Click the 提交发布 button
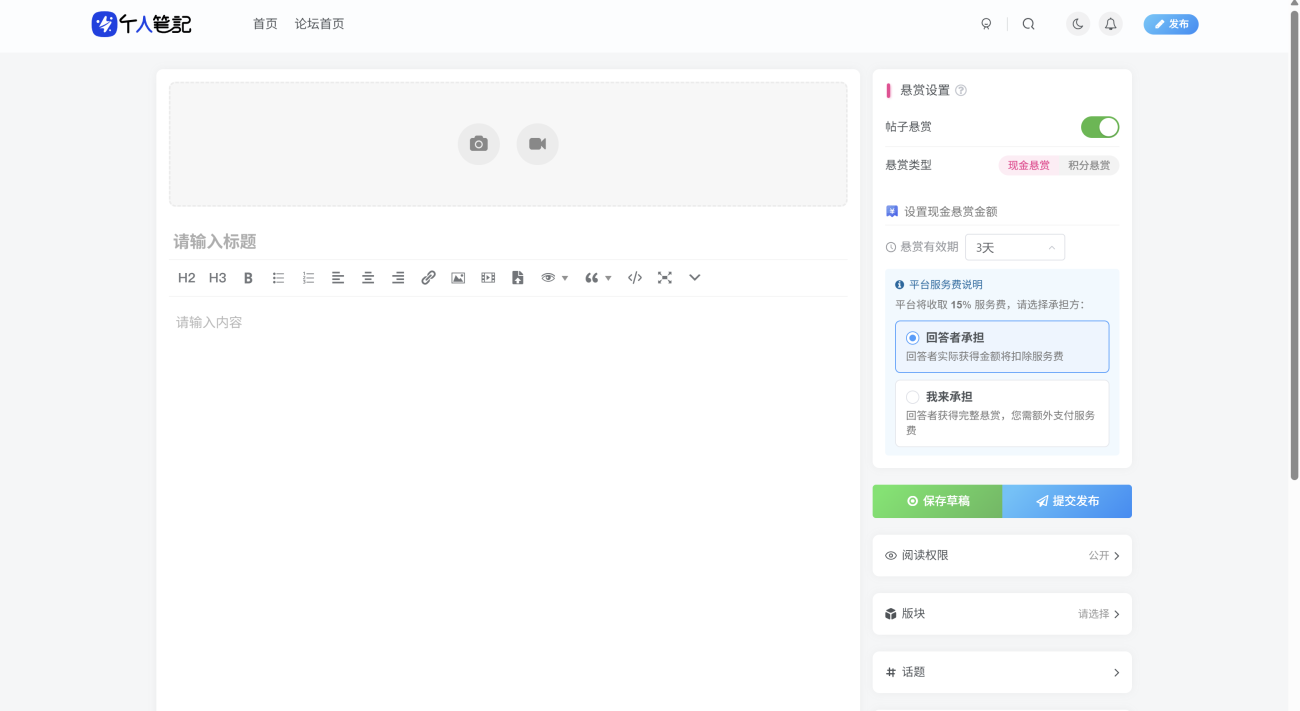 (1067, 501)
